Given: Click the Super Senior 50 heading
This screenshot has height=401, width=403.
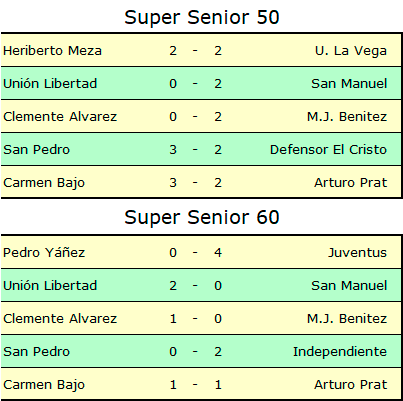Looking at the screenshot, I should tap(202, 17).
